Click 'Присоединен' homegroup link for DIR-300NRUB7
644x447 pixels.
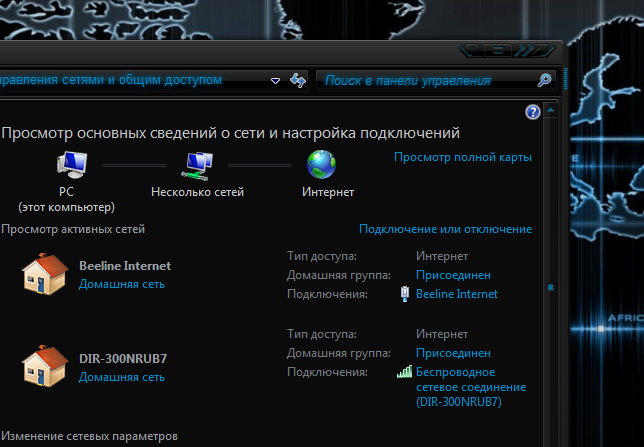point(453,353)
